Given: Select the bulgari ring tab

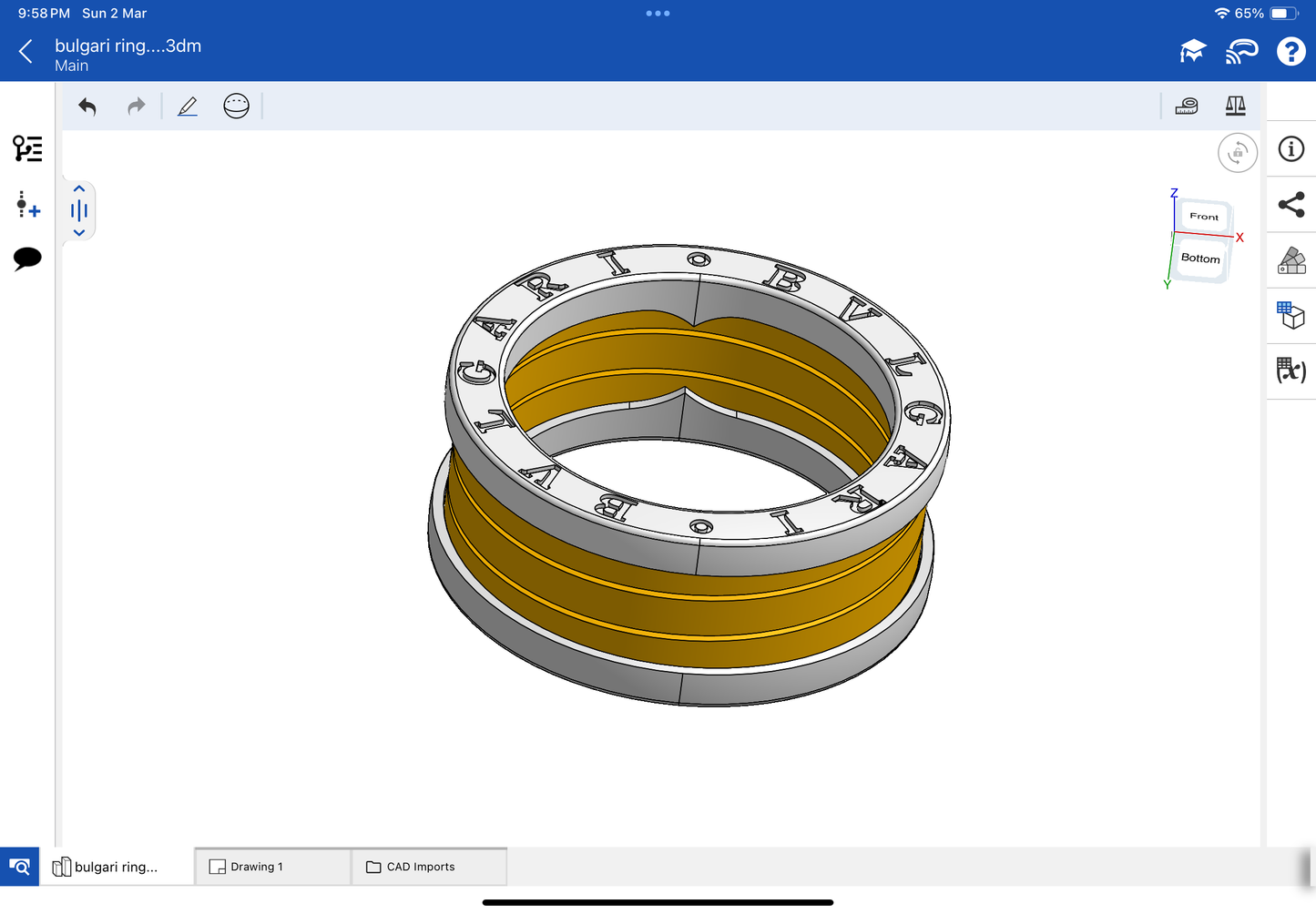Looking at the screenshot, I should click(116, 867).
